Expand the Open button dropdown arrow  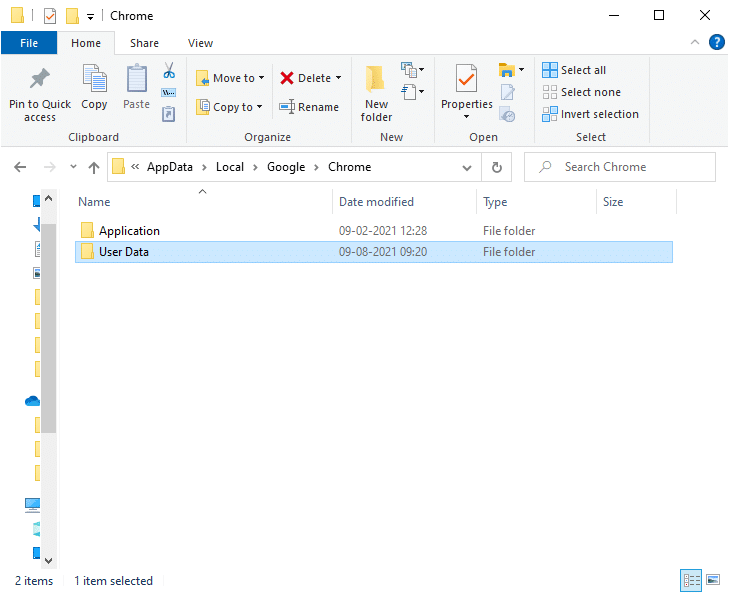click(x=522, y=70)
